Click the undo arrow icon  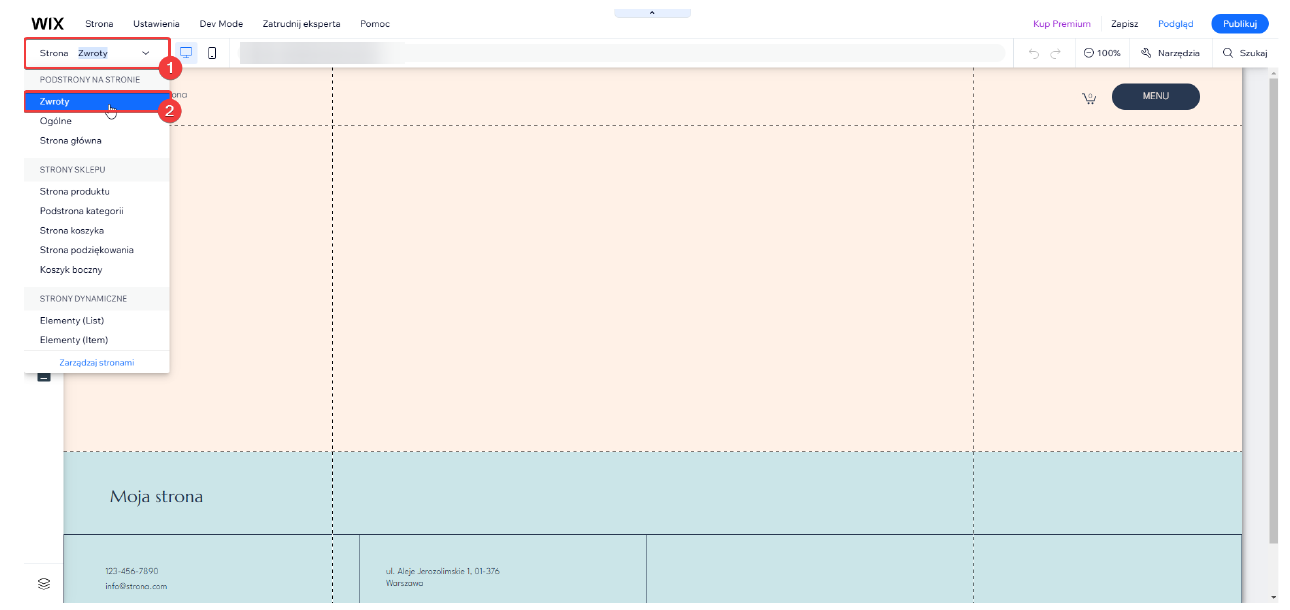[1034, 53]
